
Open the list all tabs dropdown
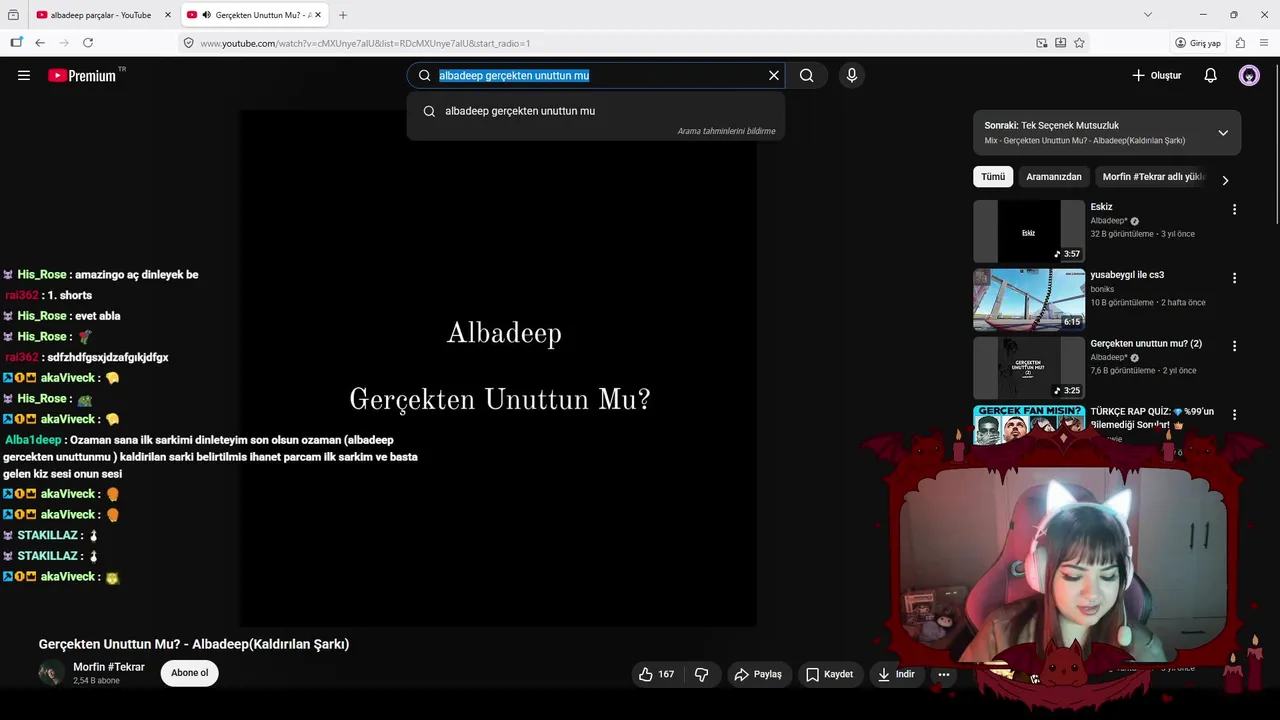click(x=1147, y=15)
